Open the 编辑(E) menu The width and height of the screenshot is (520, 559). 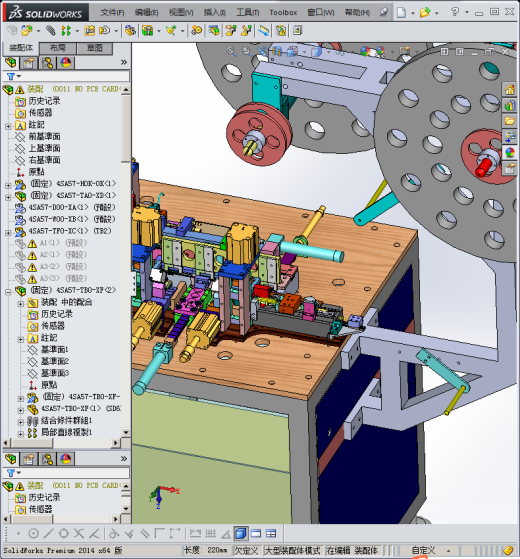click(x=146, y=12)
